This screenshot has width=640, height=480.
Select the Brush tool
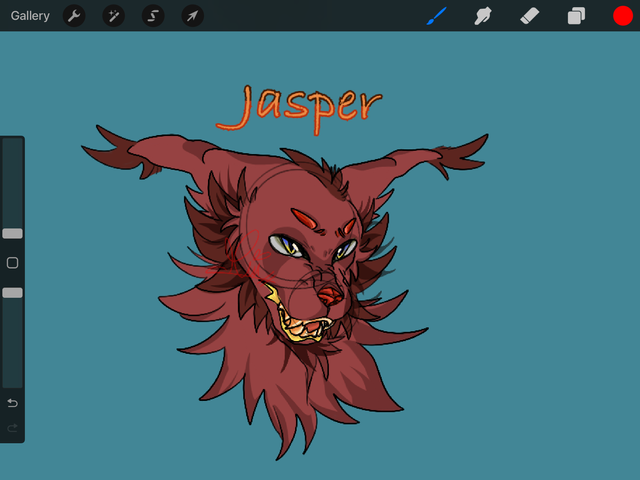tap(437, 16)
